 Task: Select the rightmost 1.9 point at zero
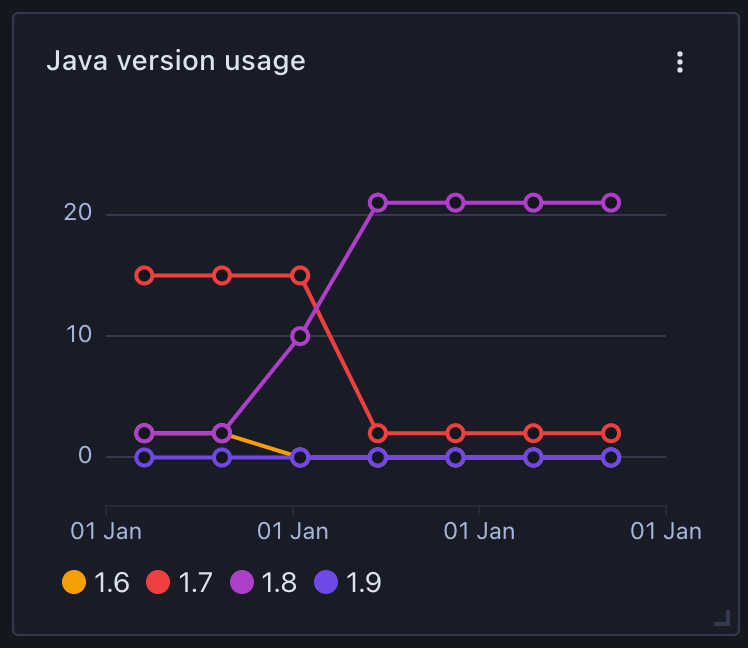pos(611,457)
